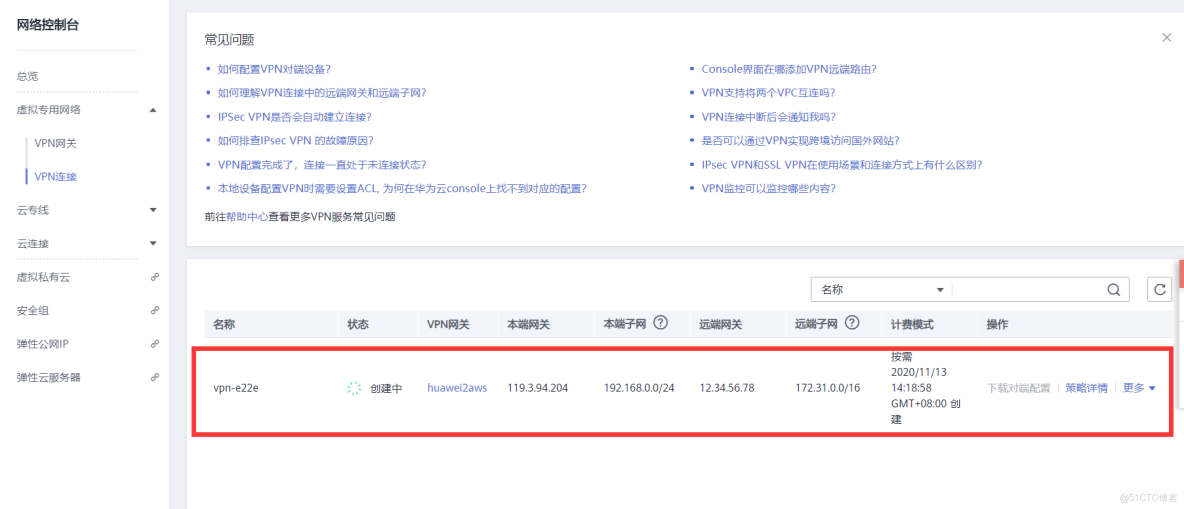Open 策略详情 for vpn-e22e
The width and height of the screenshot is (1184, 509).
1087,388
